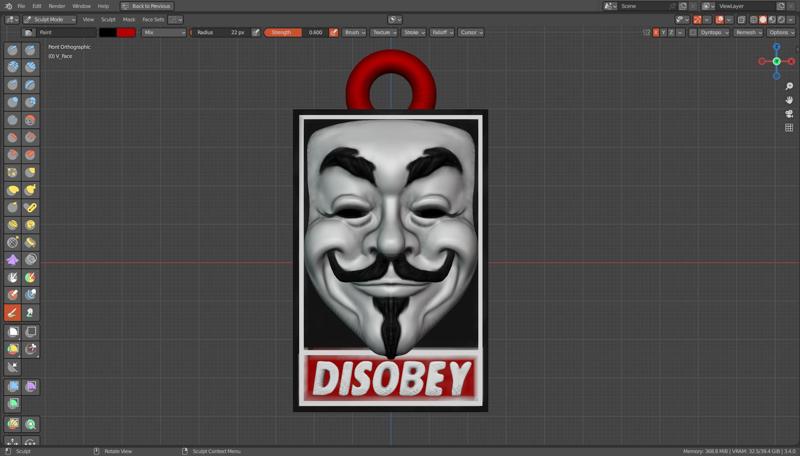Image resolution: width=800 pixels, height=456 pixels.
Task: Open the Window menu
Action: point(81,6)
